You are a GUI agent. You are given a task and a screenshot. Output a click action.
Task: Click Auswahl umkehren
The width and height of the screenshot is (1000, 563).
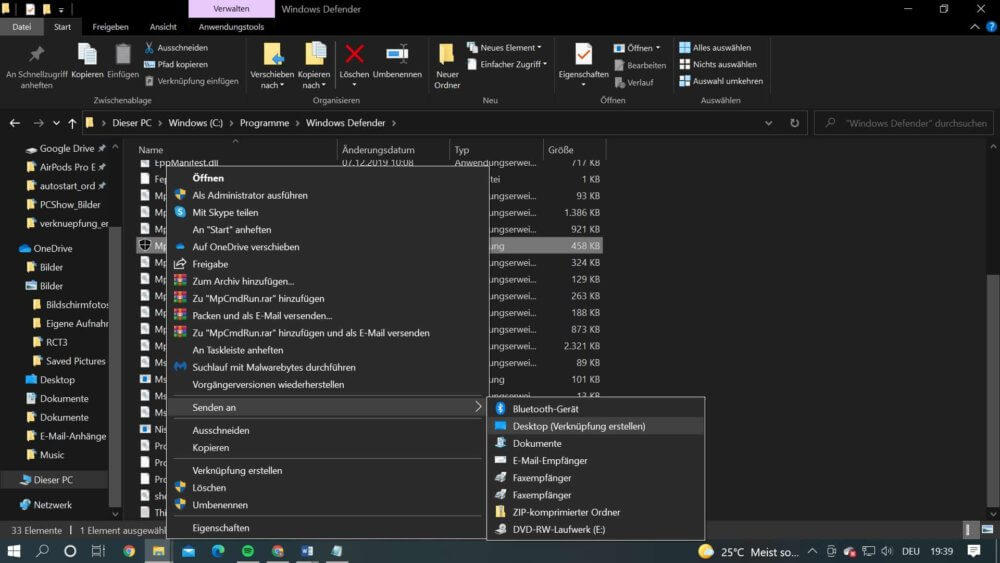click(x=721, y=81)
